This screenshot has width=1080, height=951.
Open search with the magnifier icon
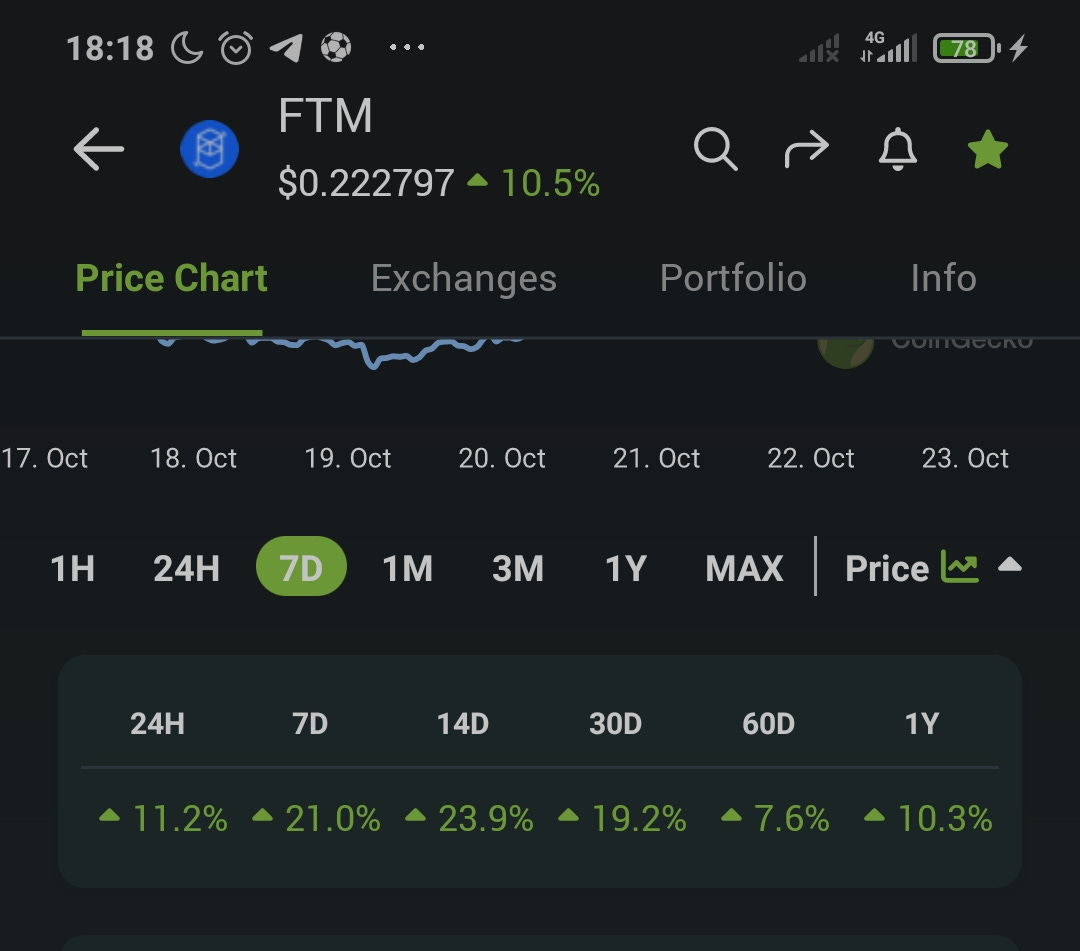click(x=716, y=148)
